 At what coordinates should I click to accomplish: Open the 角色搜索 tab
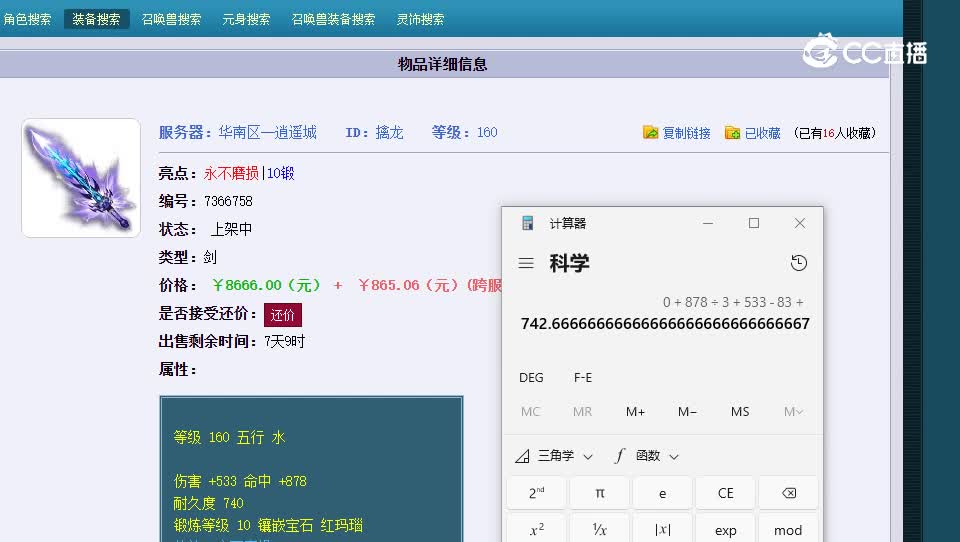click(x=27, y=19)
